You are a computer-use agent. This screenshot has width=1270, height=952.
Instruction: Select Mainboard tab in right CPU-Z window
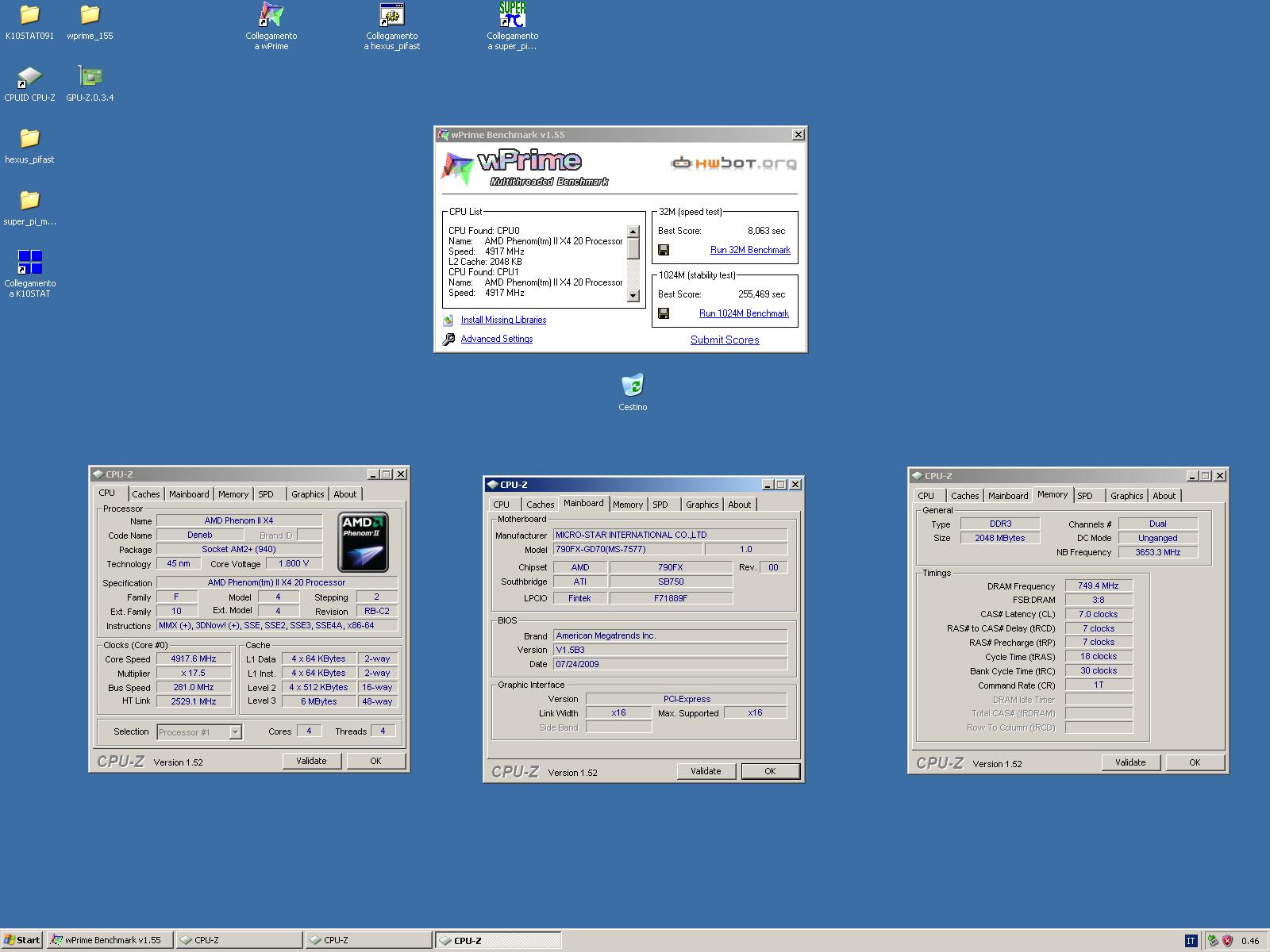(1008, 496)
